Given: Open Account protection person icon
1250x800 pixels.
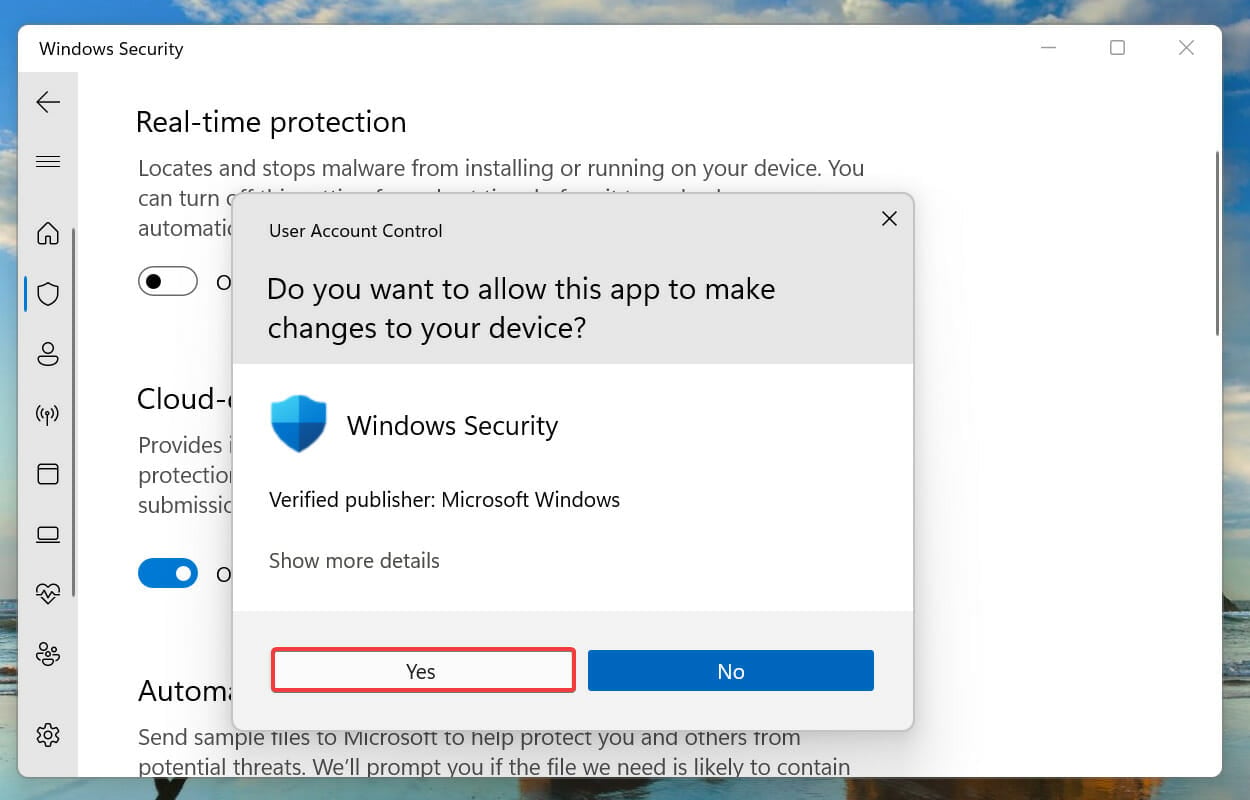Looking at the screenshot, I should 48,354.
